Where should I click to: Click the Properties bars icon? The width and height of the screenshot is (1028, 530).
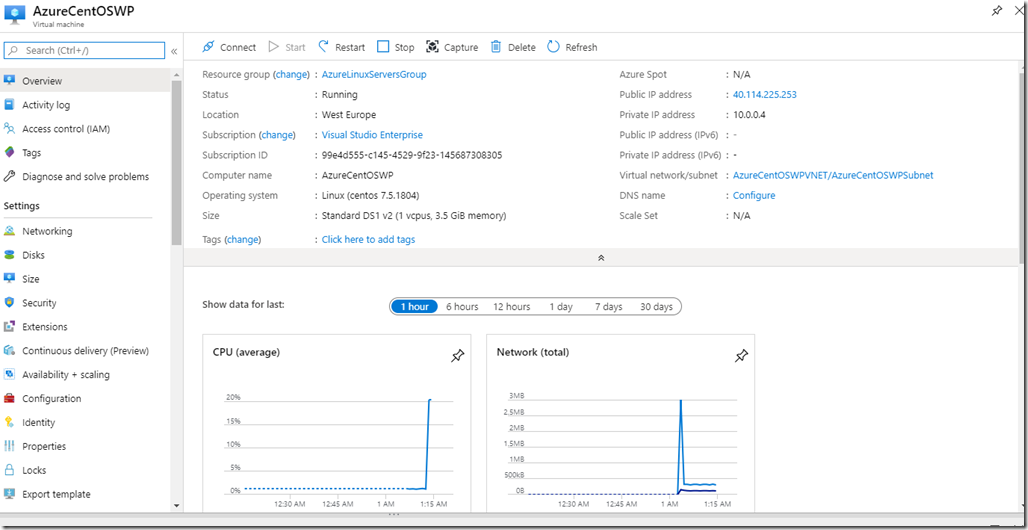click(x=9, y=446)
